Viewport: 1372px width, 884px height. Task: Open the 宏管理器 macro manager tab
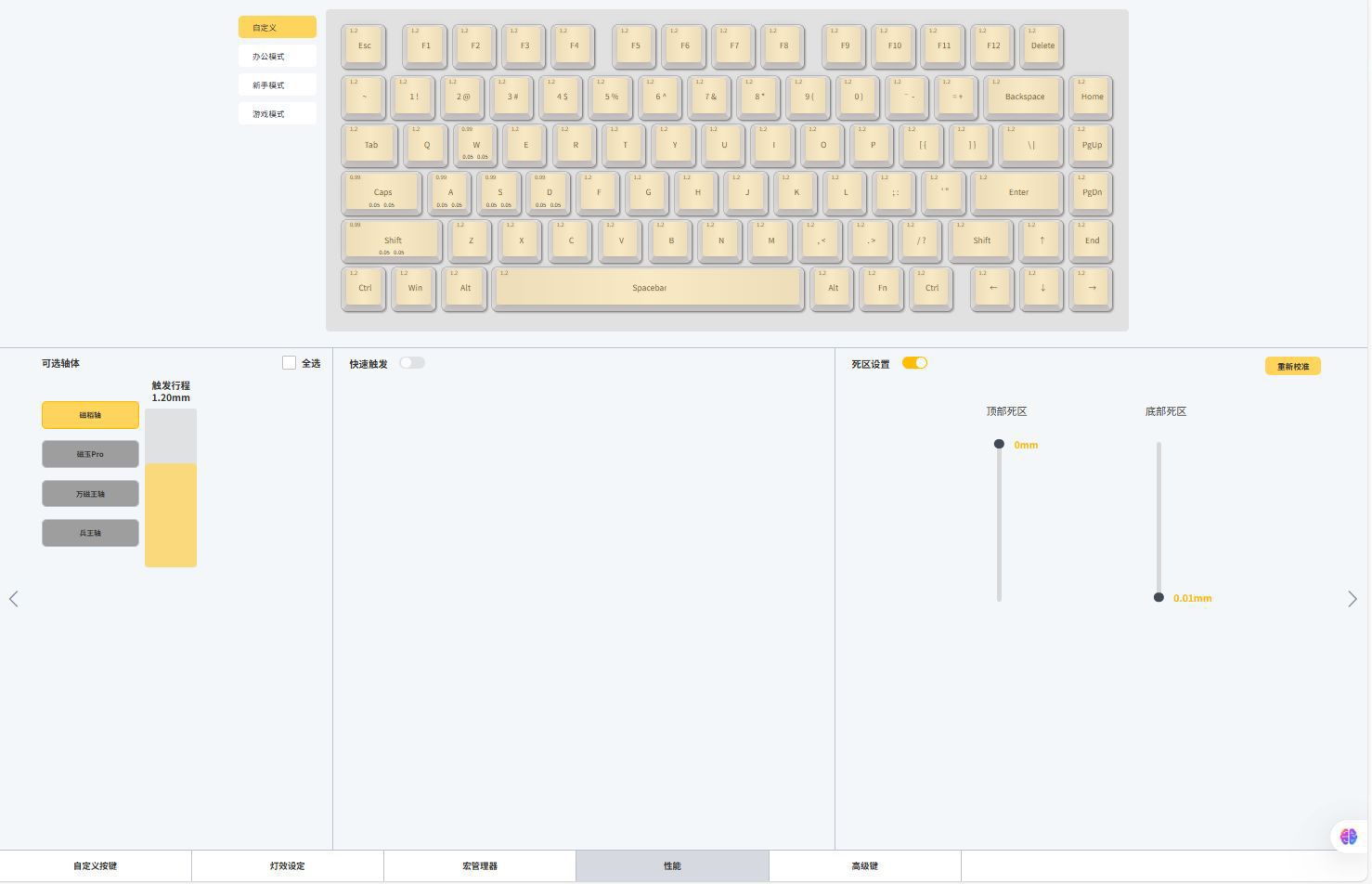(x=479, y=866)
